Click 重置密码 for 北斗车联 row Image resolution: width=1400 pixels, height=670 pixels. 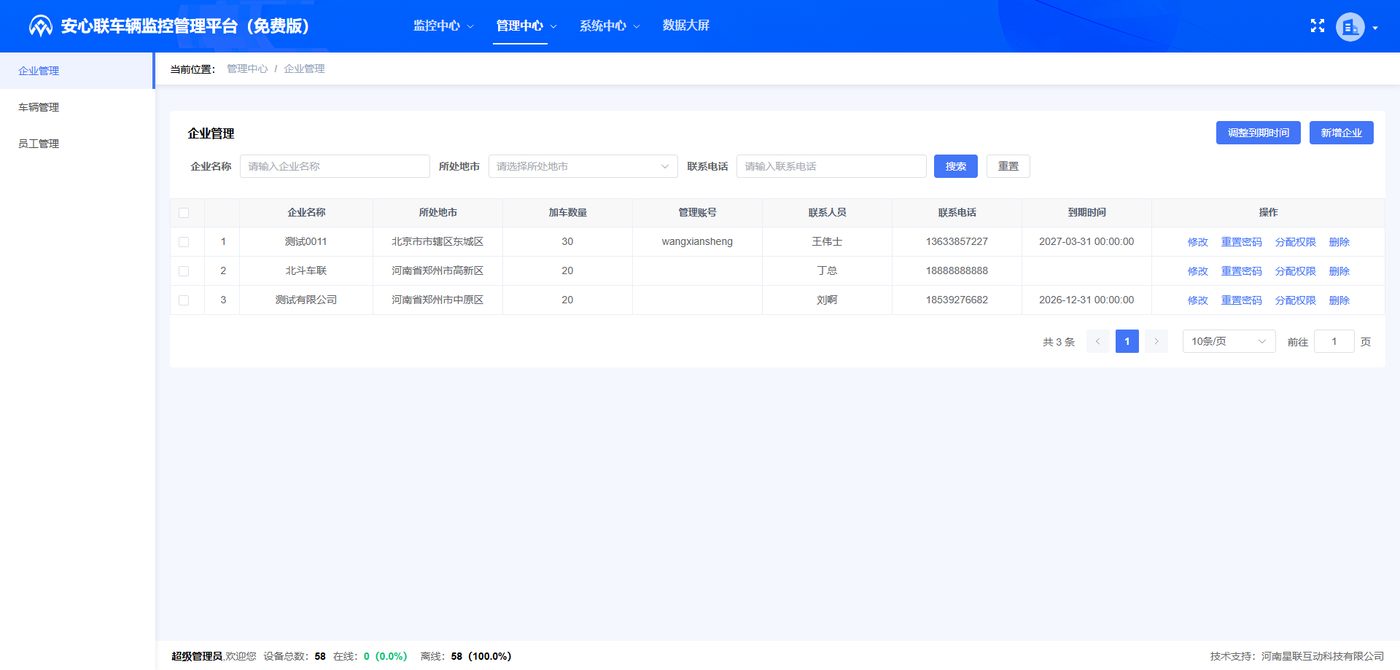point(1241,271)
